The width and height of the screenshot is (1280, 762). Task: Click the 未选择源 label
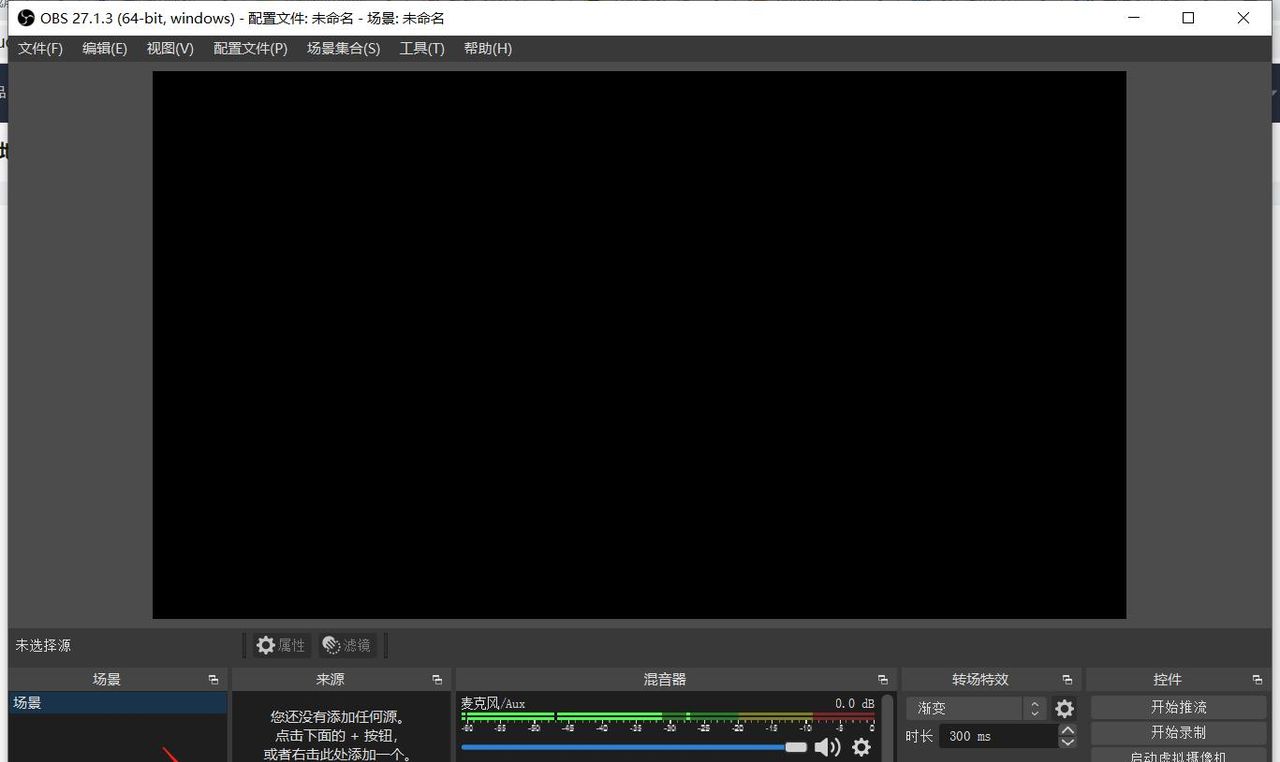tap(43, 645)
